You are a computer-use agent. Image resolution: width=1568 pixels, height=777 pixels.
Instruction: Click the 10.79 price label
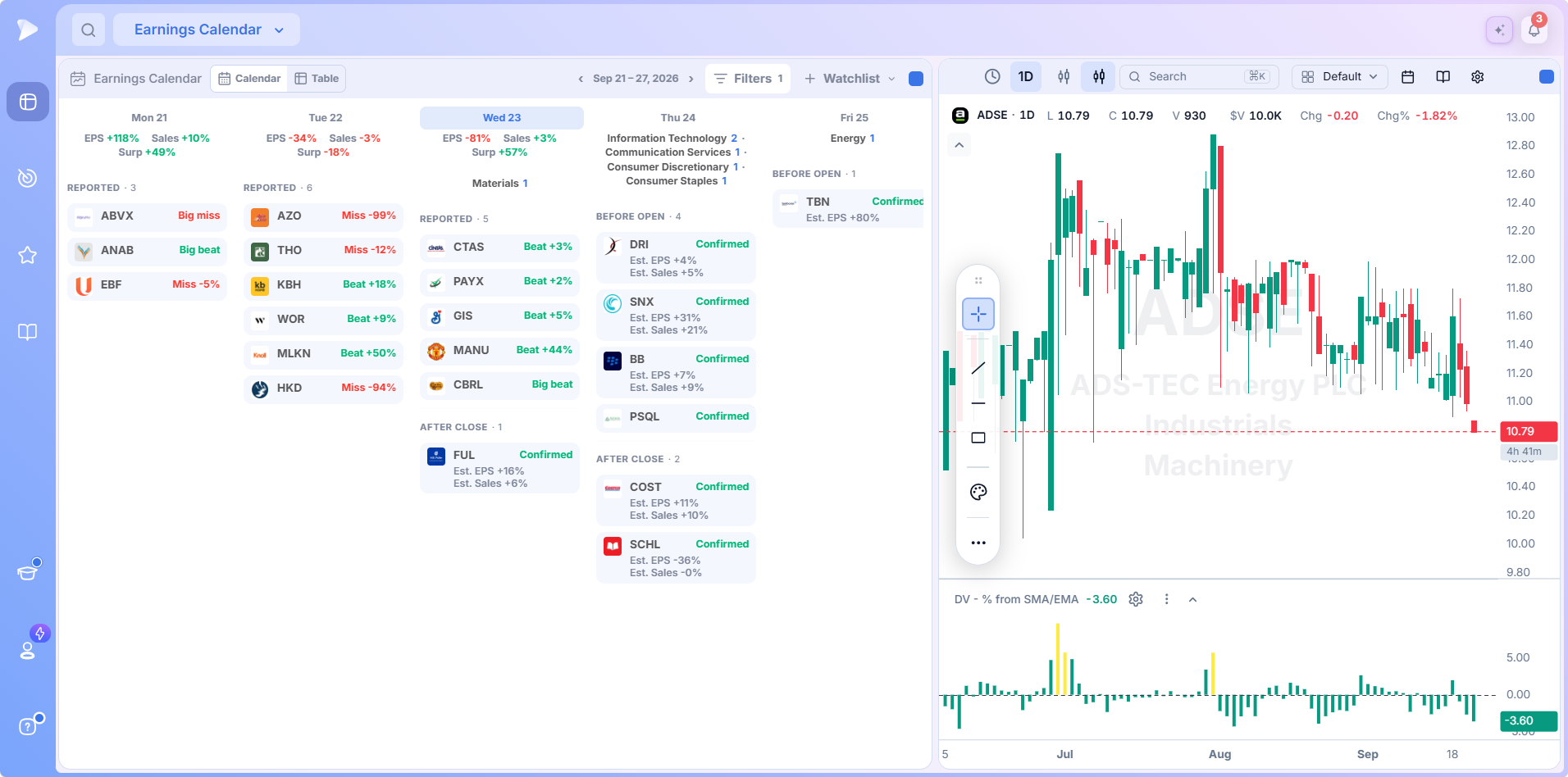1529,431
